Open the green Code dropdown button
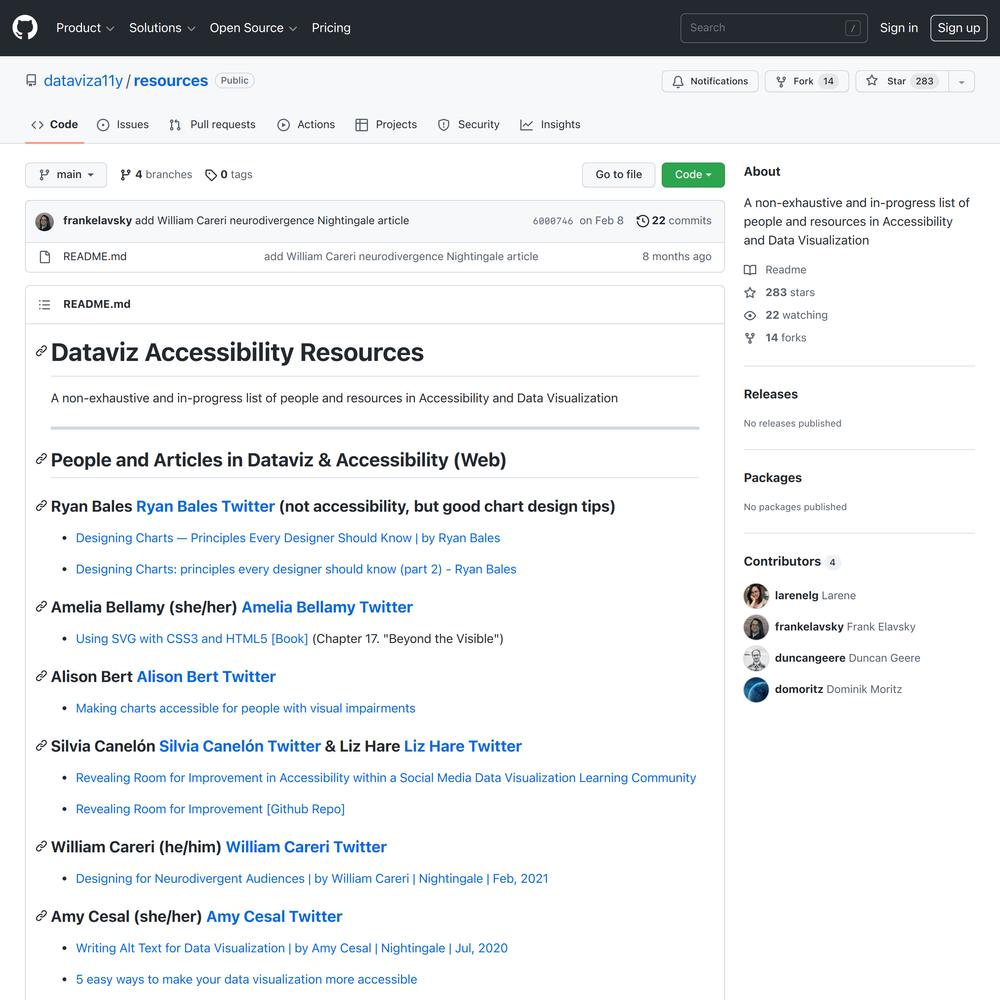Viewport: 1000px width, 1000px height. pos(693,175)
